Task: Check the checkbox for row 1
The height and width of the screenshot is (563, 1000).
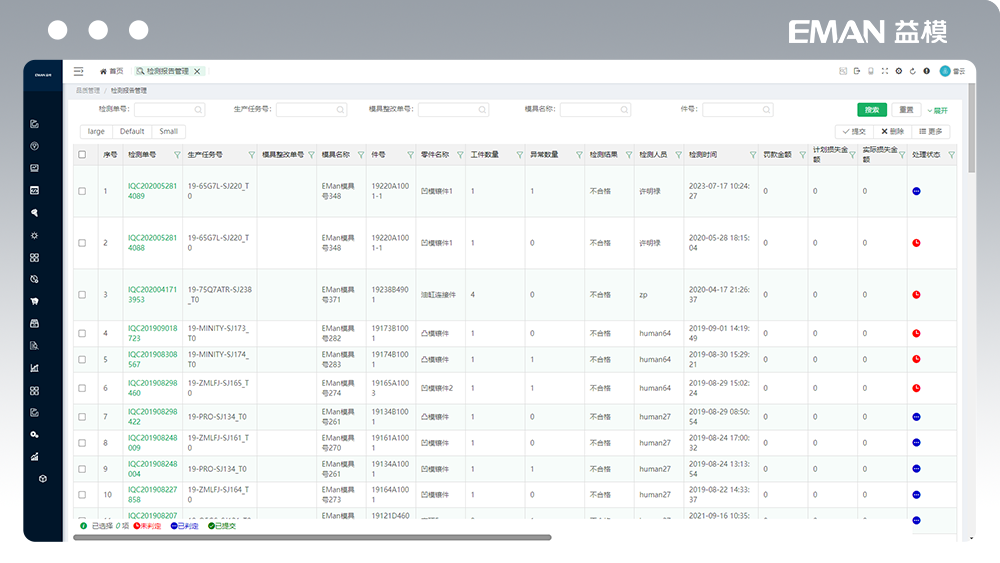Action: [82, 191]
